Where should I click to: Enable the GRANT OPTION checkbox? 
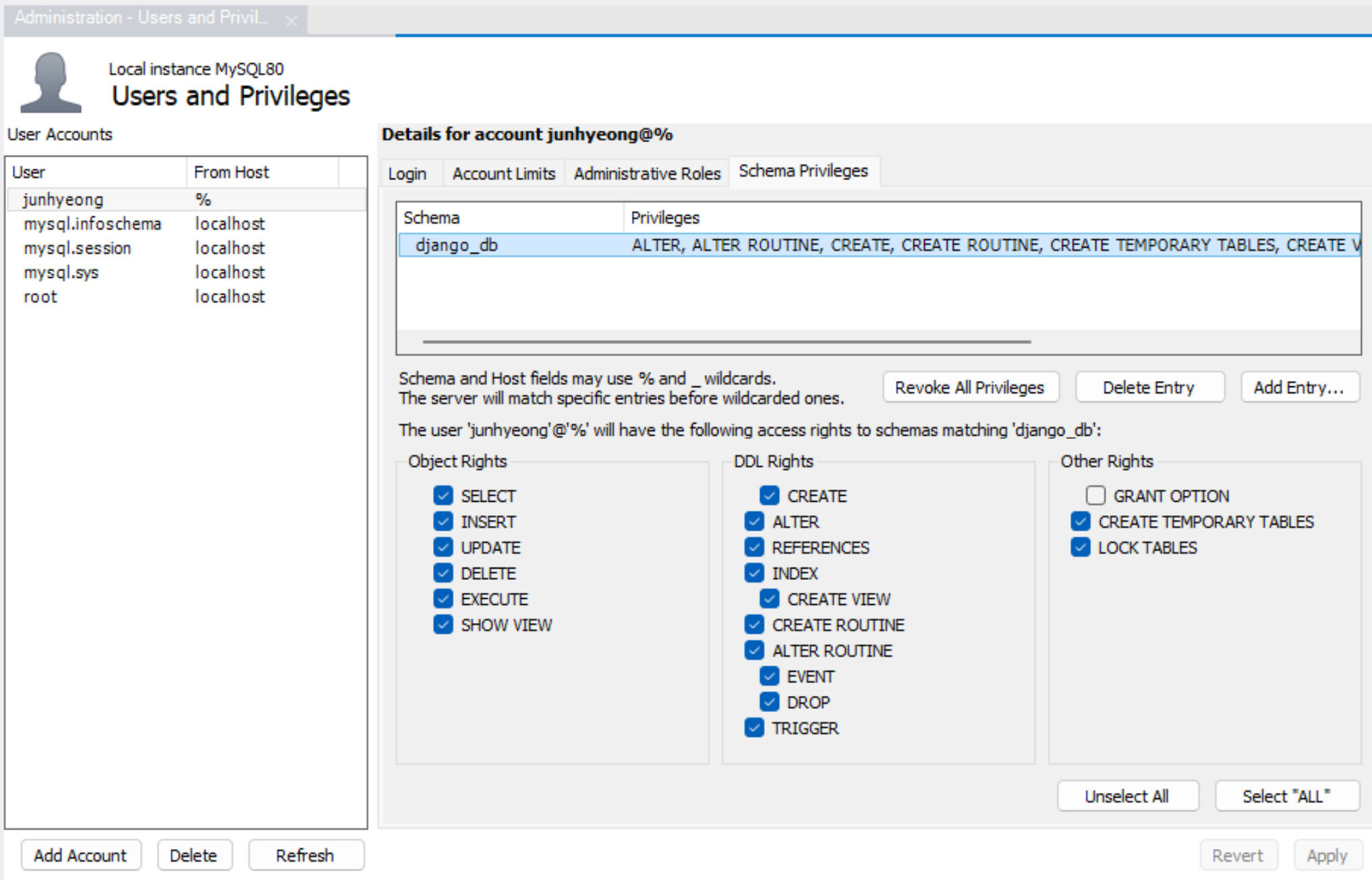[x=1095, y=496]
